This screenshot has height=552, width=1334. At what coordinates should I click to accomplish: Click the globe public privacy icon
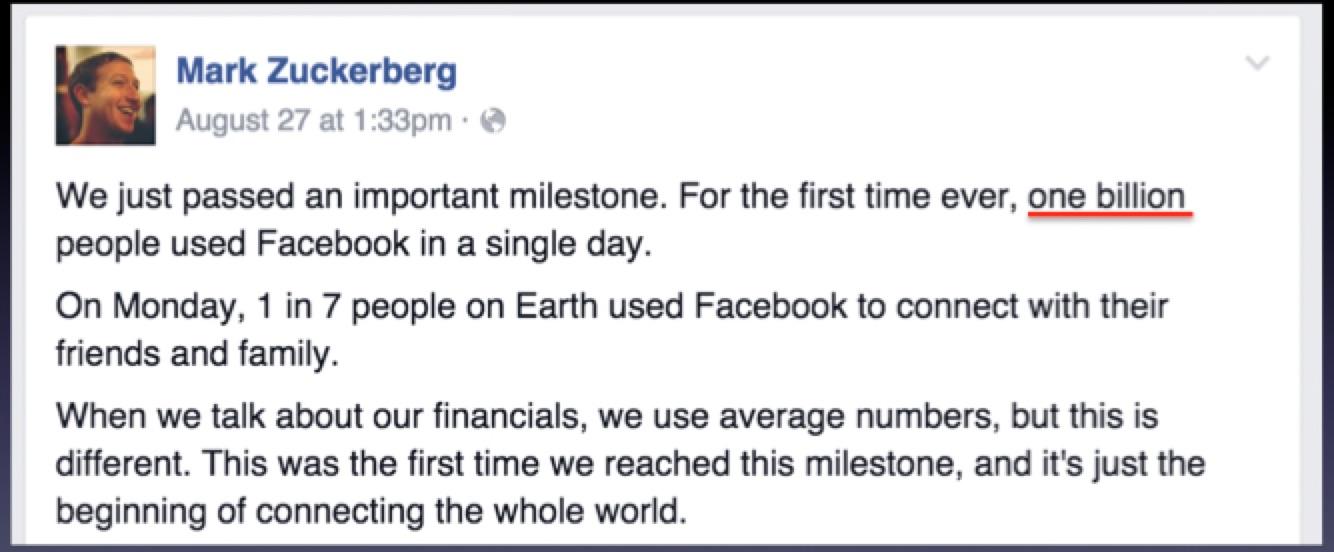[x=494, y=122]
